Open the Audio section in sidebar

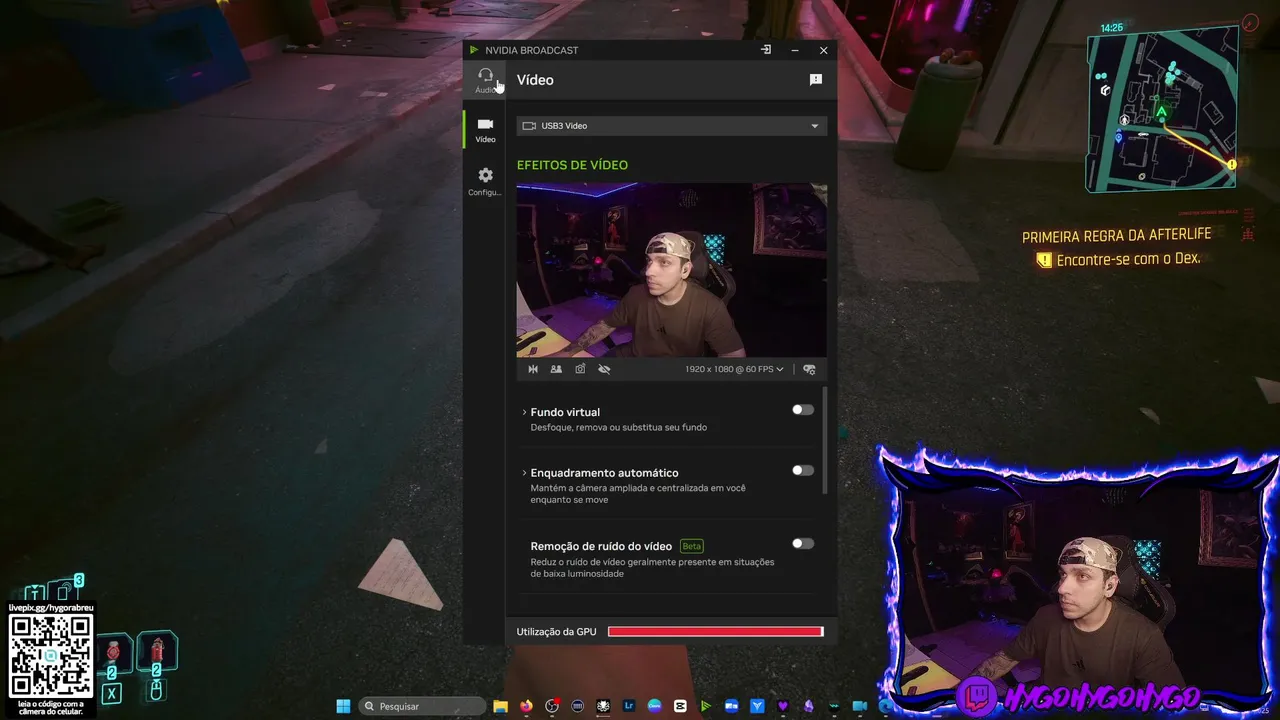485,80
